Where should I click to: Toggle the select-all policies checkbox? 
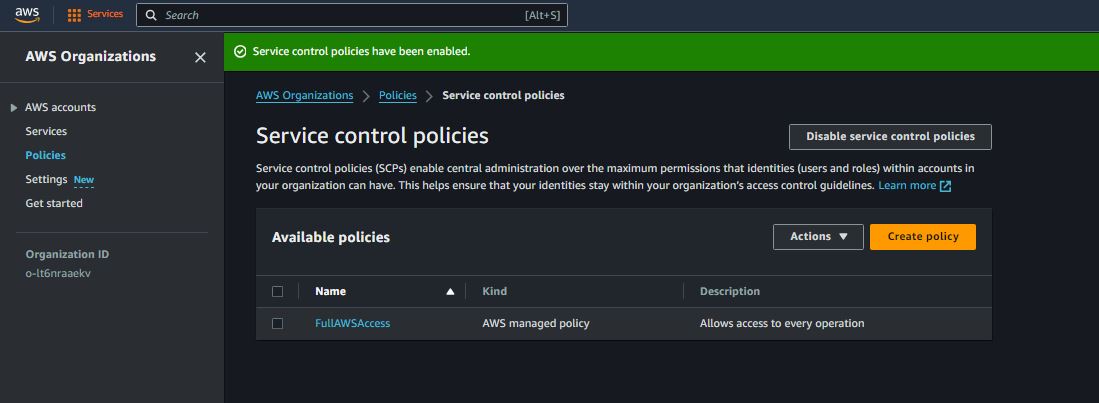point(278,292)
